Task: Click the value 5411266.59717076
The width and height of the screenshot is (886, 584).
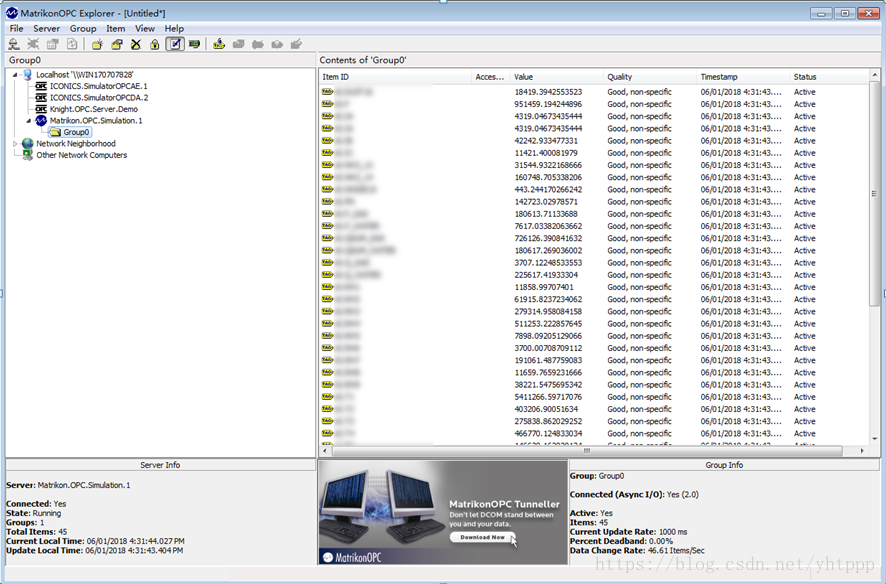Action: (x=548, y=397)
